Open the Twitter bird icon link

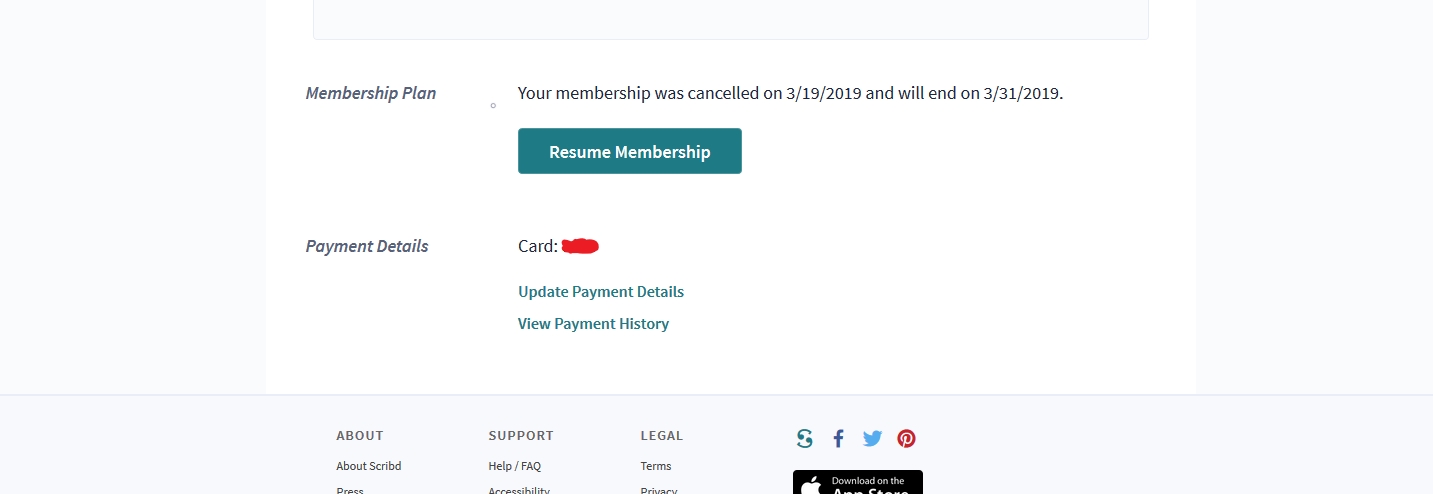point(872,438)
